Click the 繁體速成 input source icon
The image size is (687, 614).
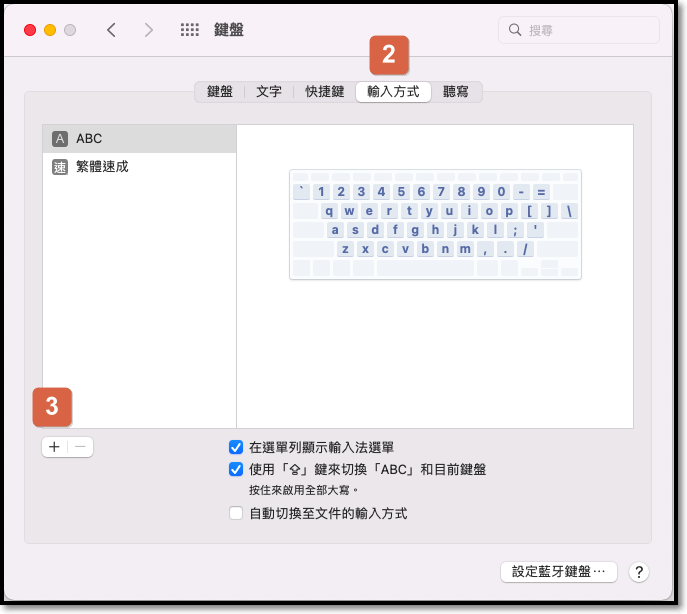[60, 167]
